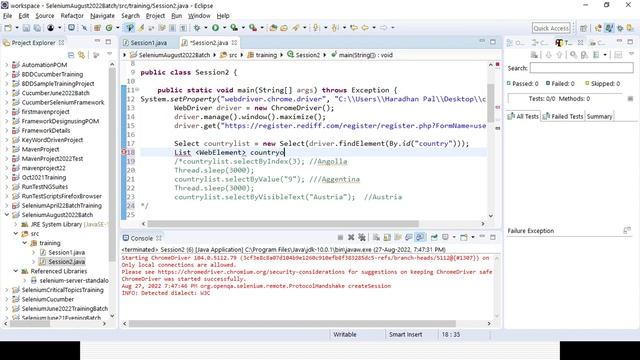This screenshot has height=360, width=640.
Task: Open the Run button dropdown arrow
Action: [x=224, y=28]
